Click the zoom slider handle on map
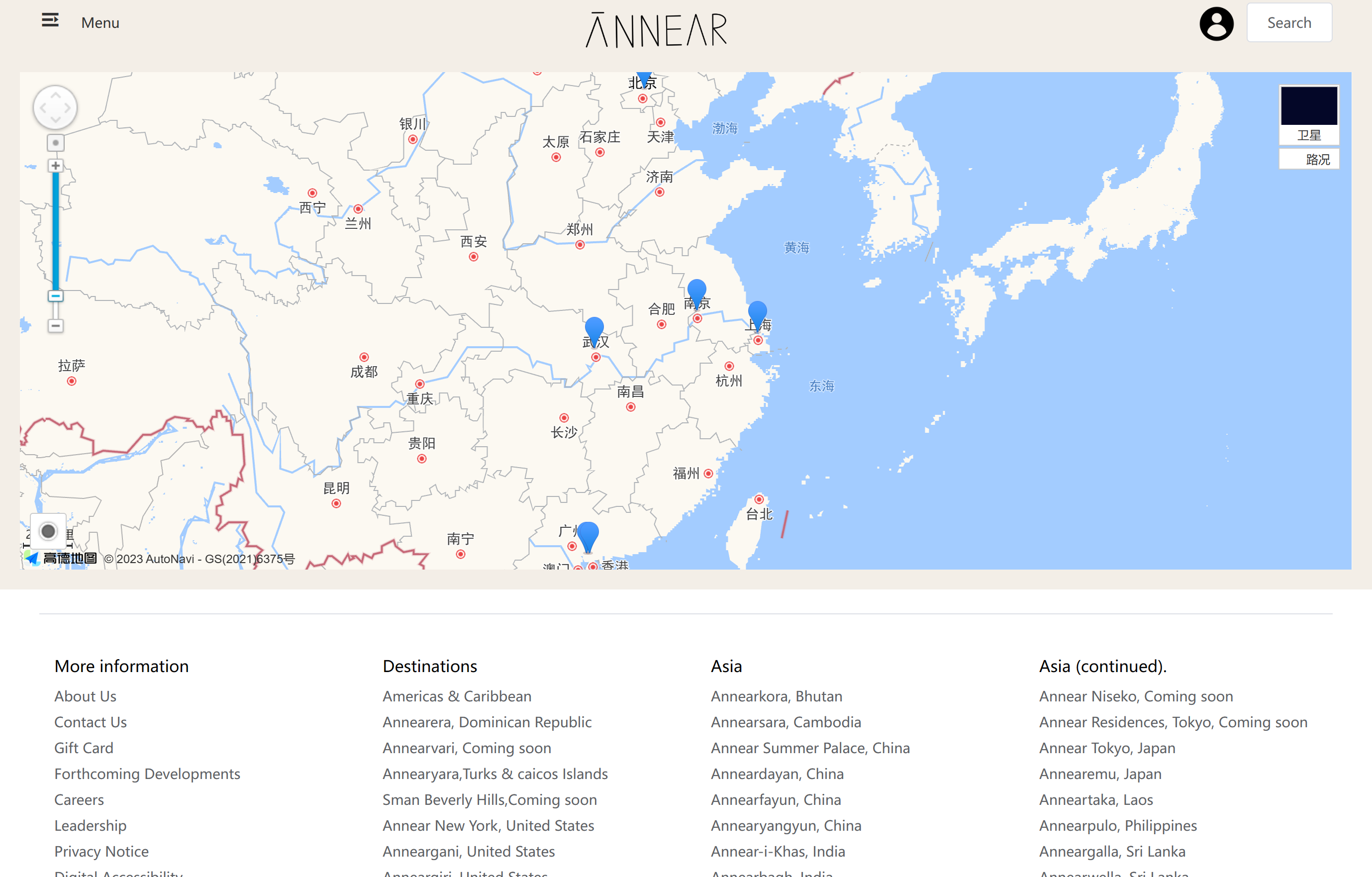 55,296
